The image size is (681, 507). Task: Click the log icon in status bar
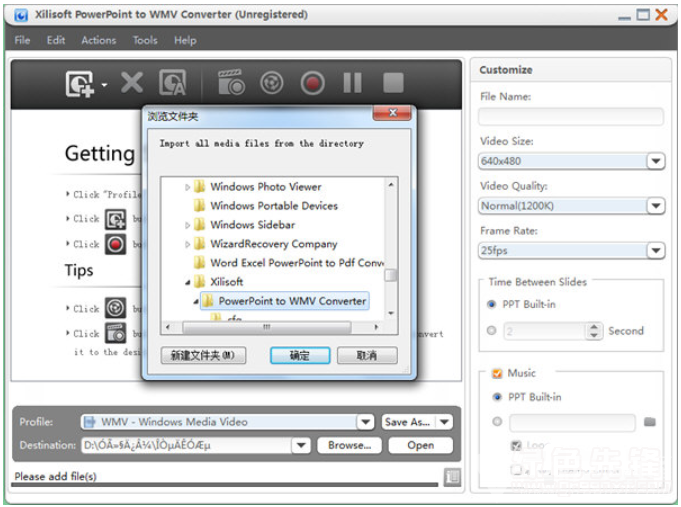coord(452,477)
